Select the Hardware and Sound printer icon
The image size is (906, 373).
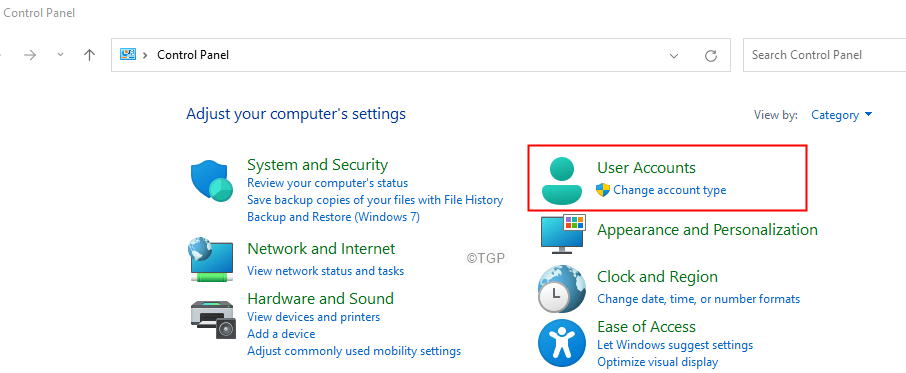pos(213,320)
